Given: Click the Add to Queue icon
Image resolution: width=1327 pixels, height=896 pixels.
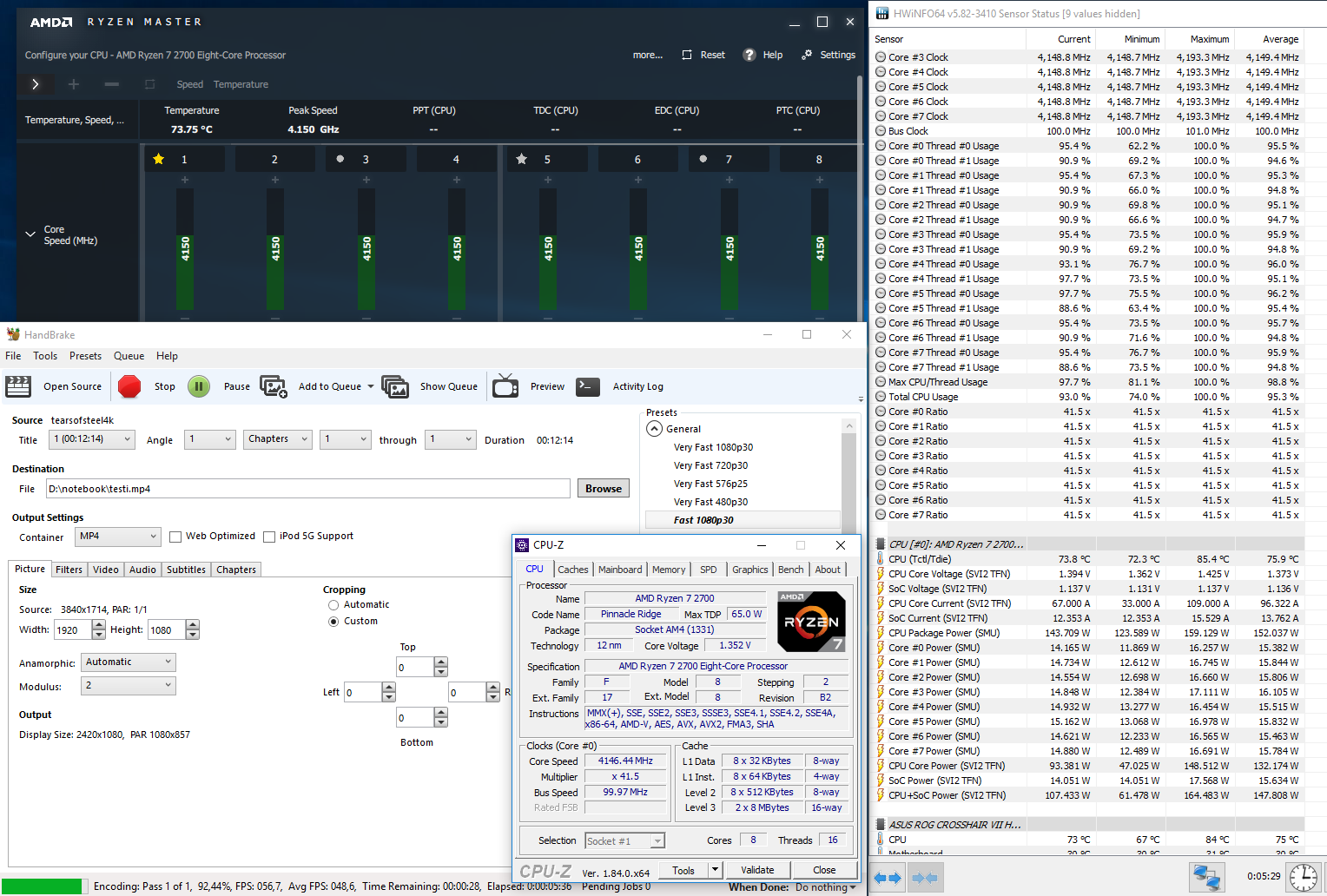Looking at the screenshot, I should [x=274, y=386].
